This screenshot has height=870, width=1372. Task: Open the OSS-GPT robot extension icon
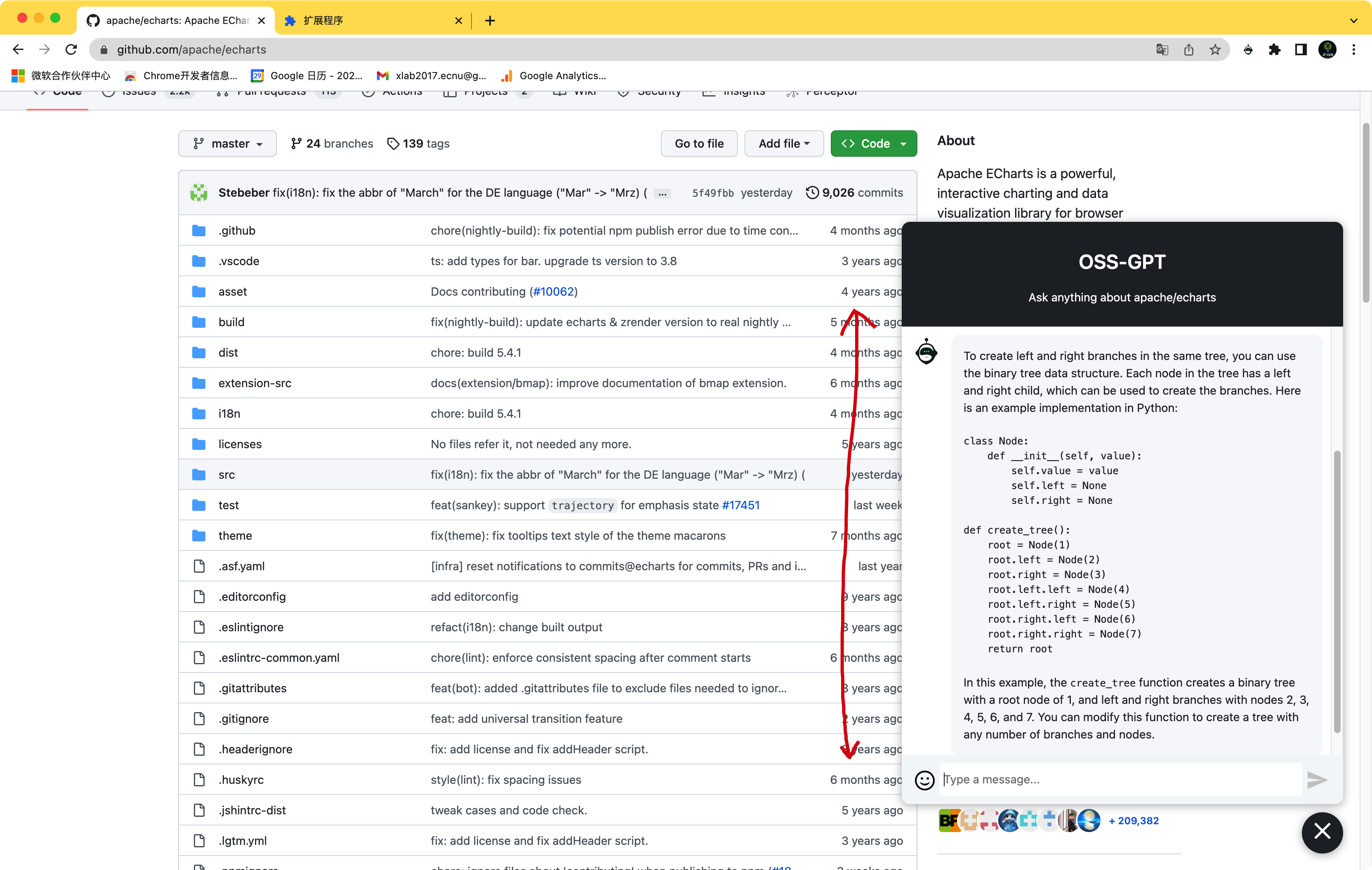1248,49
